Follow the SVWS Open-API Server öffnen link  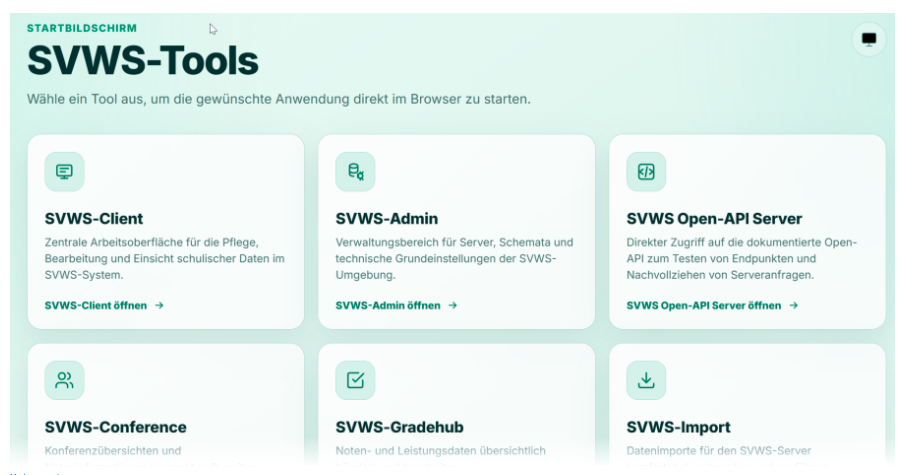[712, 305]
